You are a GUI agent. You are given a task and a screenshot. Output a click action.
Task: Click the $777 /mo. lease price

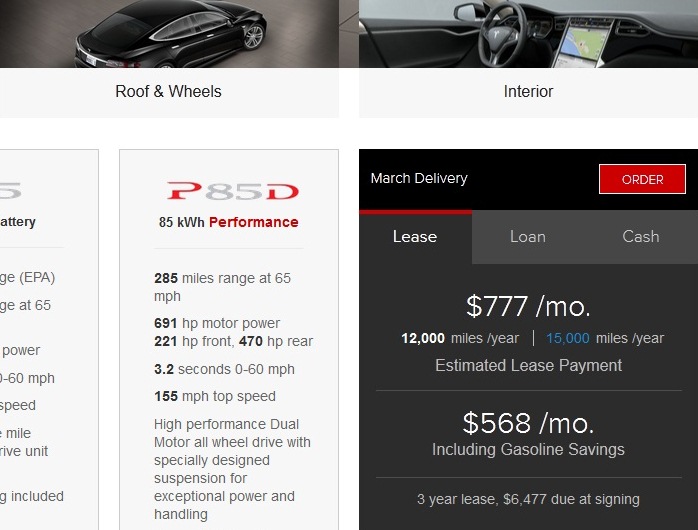(528, 306)
